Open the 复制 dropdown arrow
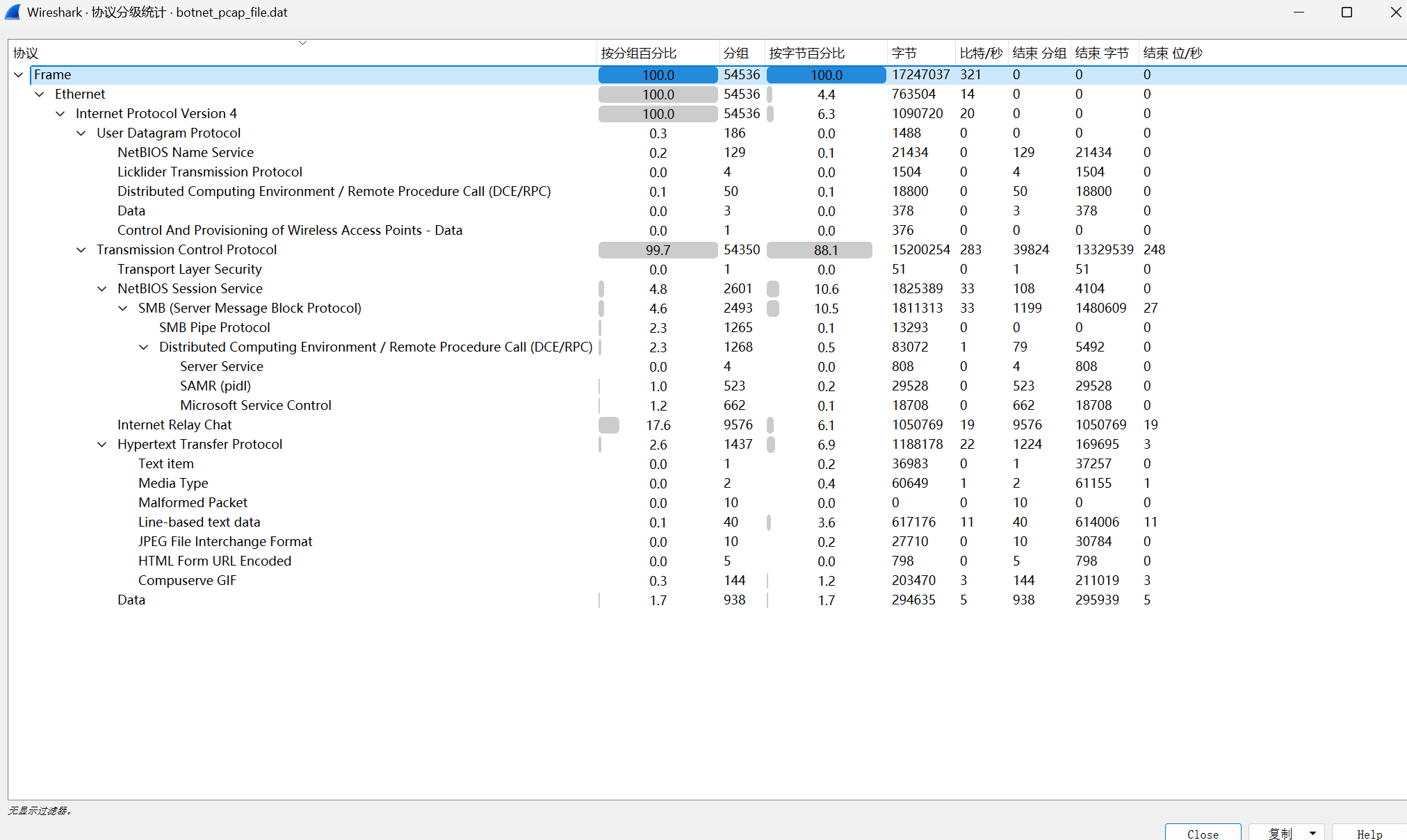The height and width of the screenshot is (840, 1407). [1312, 833]
